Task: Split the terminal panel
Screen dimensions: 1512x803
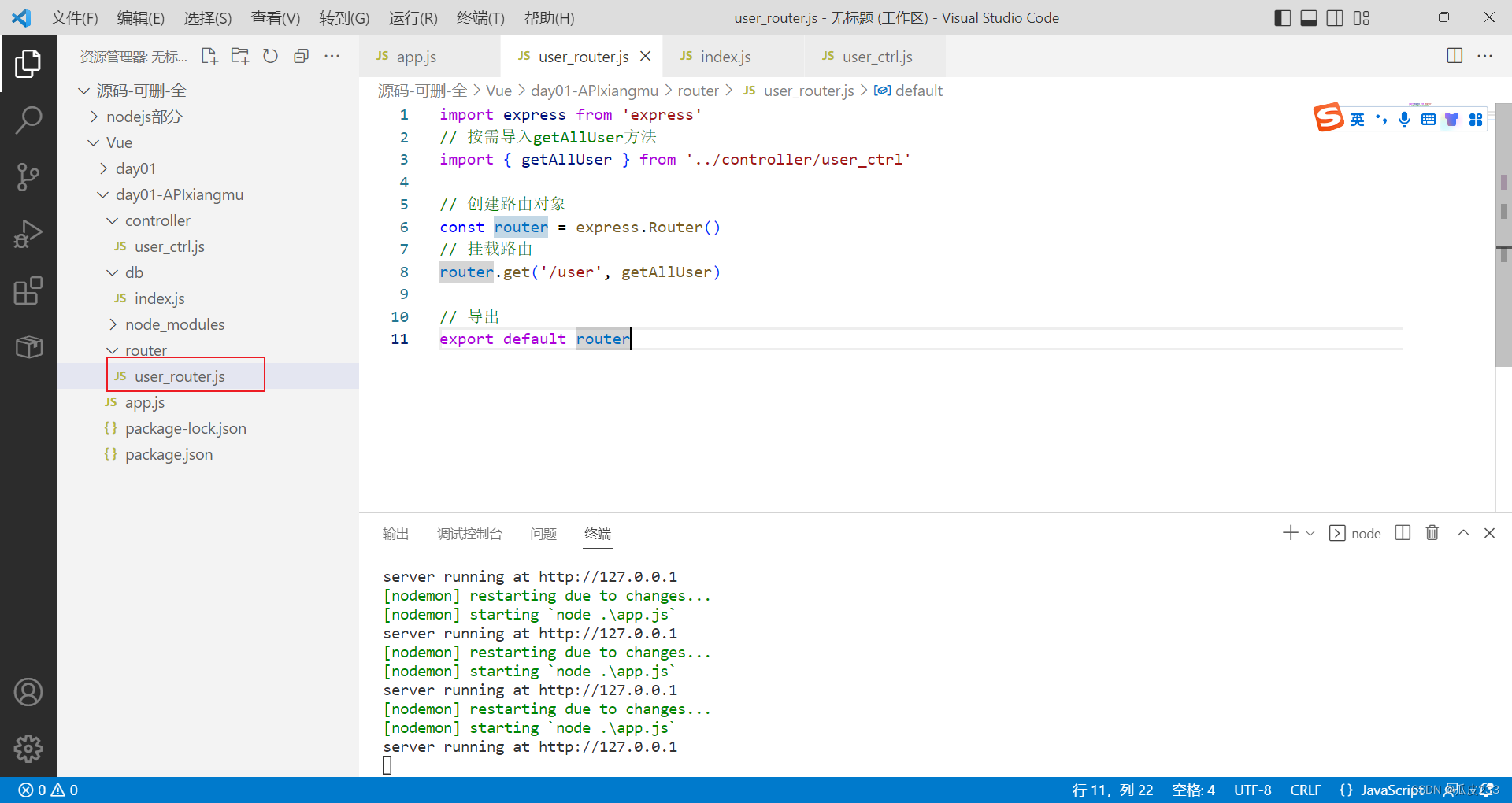Action: 1403,533
